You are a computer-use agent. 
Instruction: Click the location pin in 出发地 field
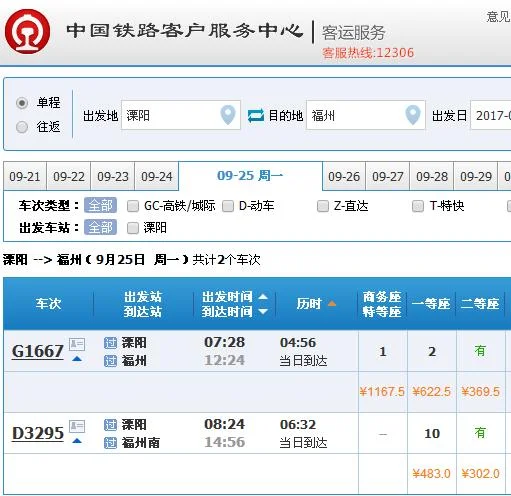228,115
